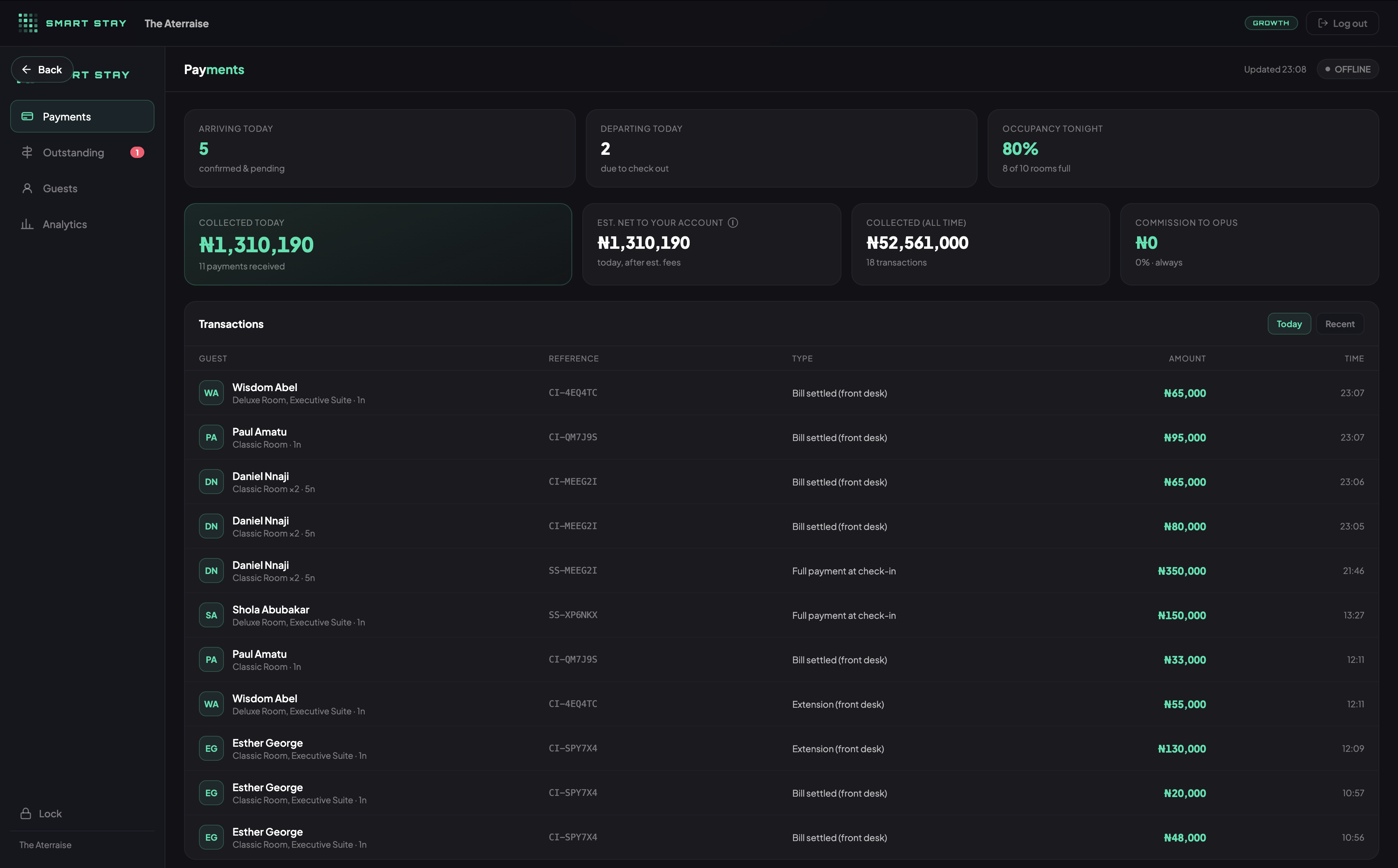Switch to the Recent transactions tab
The height and width of the screenshot is (868, 1398).
pyautogui.click(x=1339, y=324)
